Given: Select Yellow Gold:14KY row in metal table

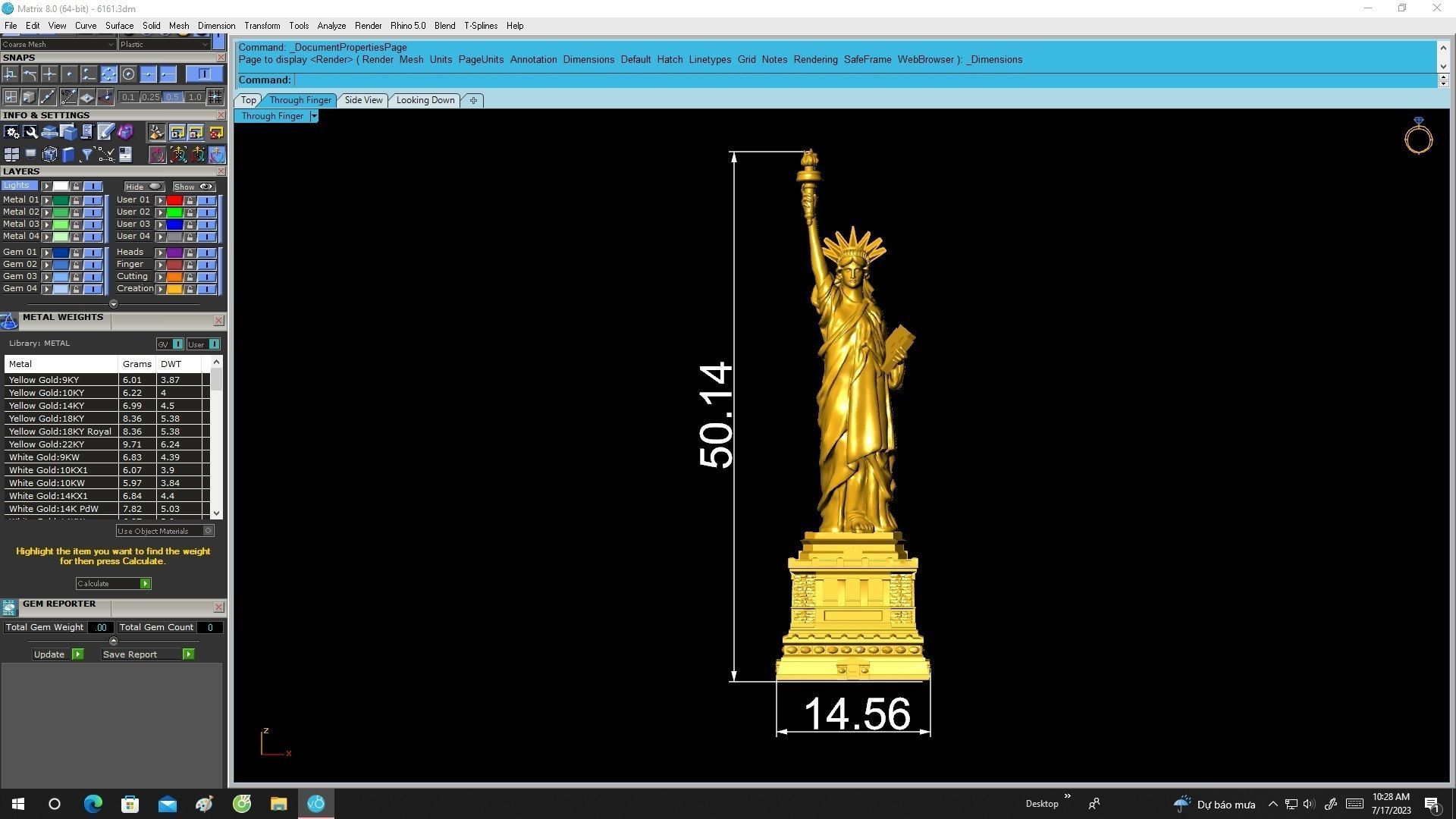Looking at the screenshot, I should 106,406.
